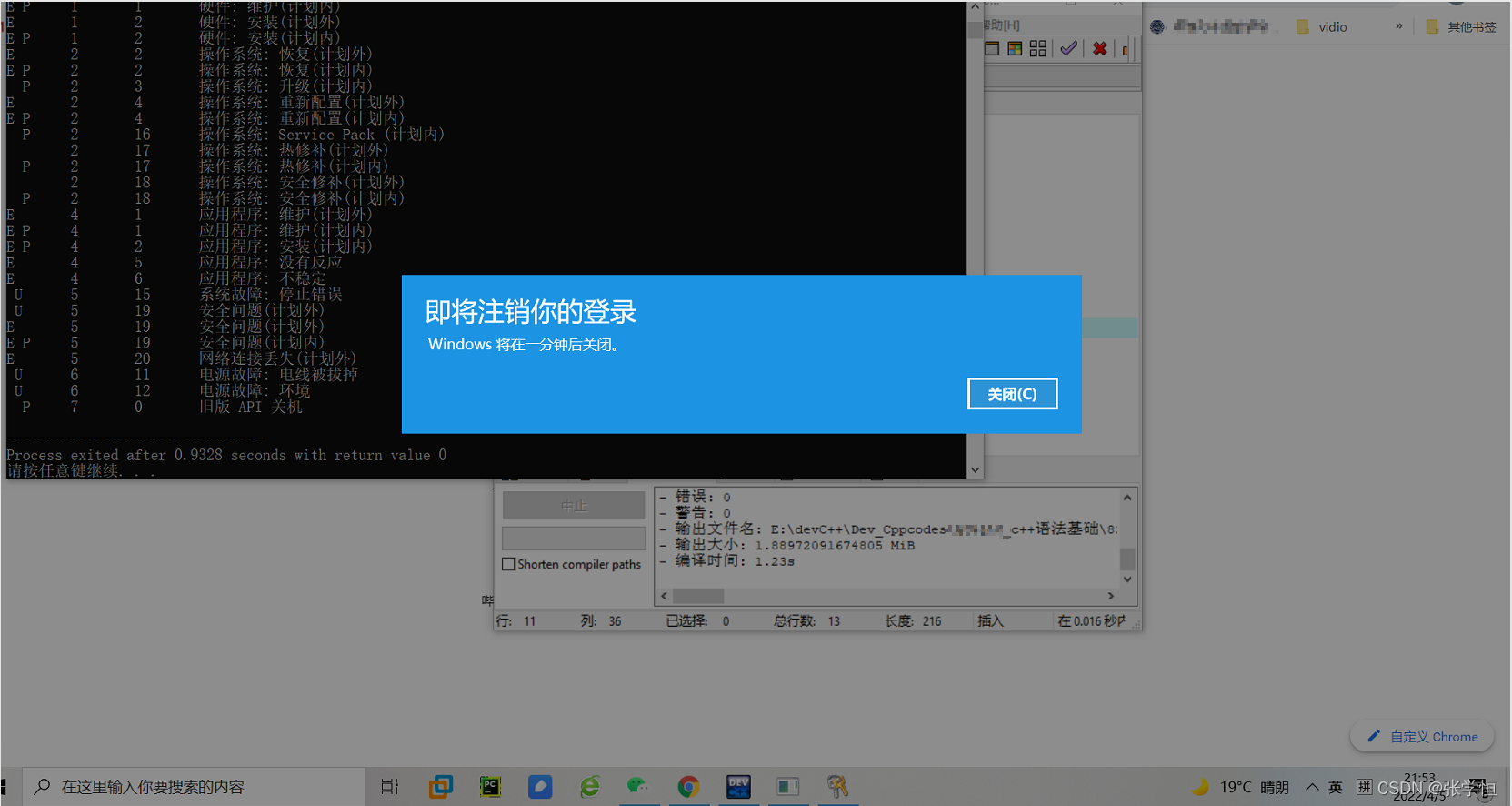Click the 操作系统: Service Pack (计划内) console line
The width and height of the screenshot is (1512, 806).
(322, 135)
